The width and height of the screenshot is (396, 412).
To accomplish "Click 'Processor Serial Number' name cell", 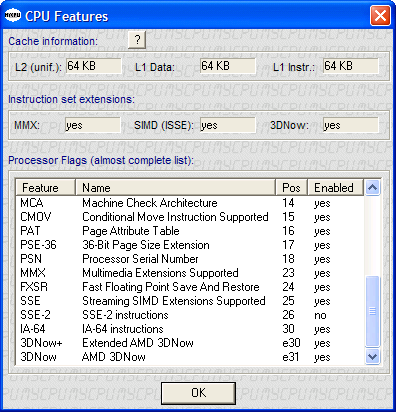I will (140, 259).
